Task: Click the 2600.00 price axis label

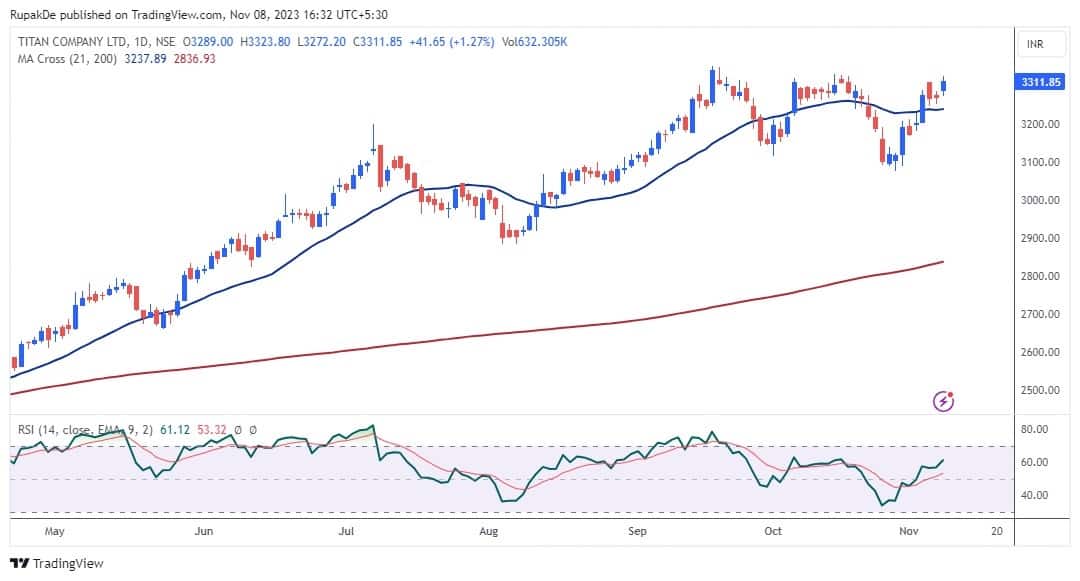Action: click(1040, 352)
